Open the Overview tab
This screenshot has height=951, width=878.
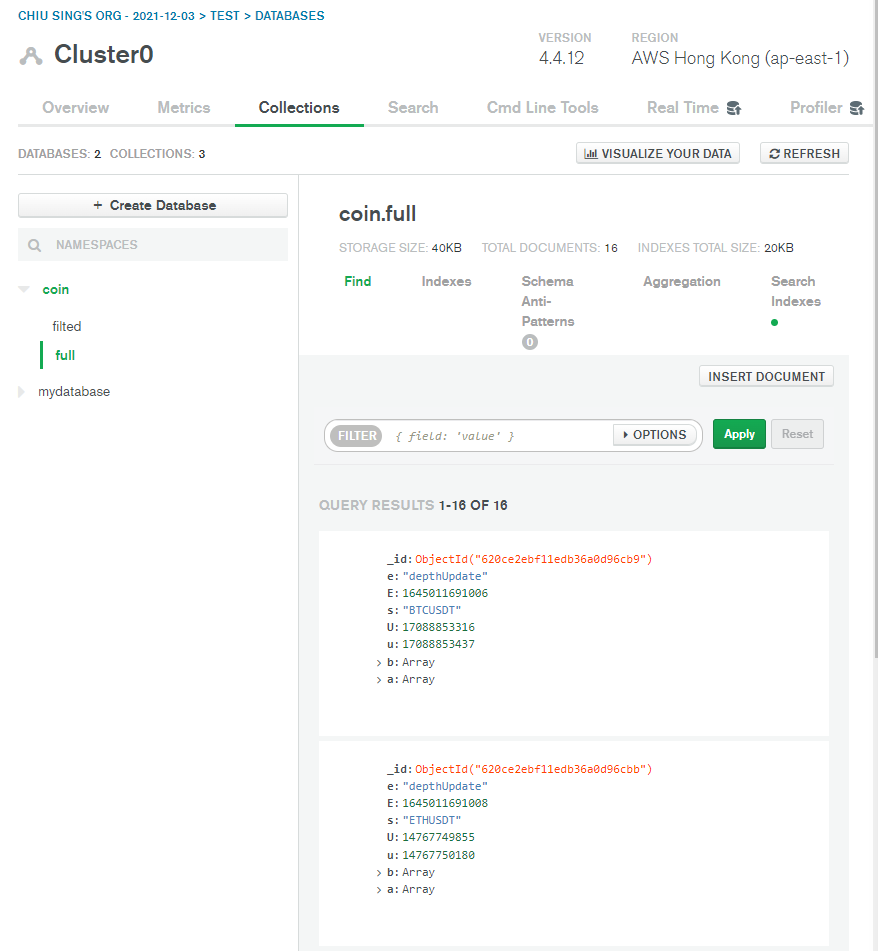click(x=76, y=107)
